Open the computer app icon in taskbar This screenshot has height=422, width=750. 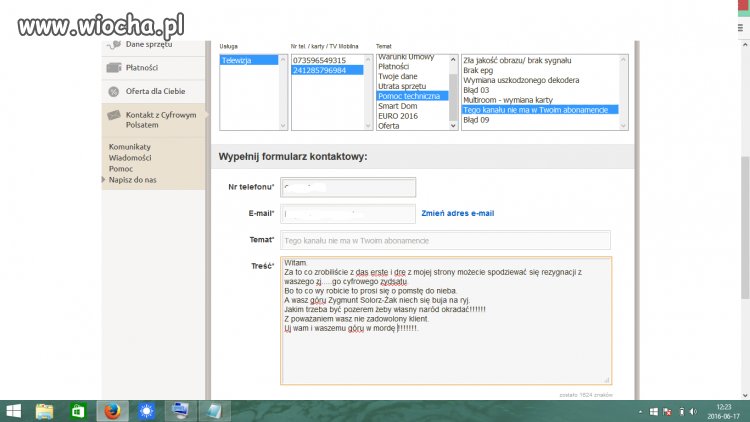(x=180, y=411)
